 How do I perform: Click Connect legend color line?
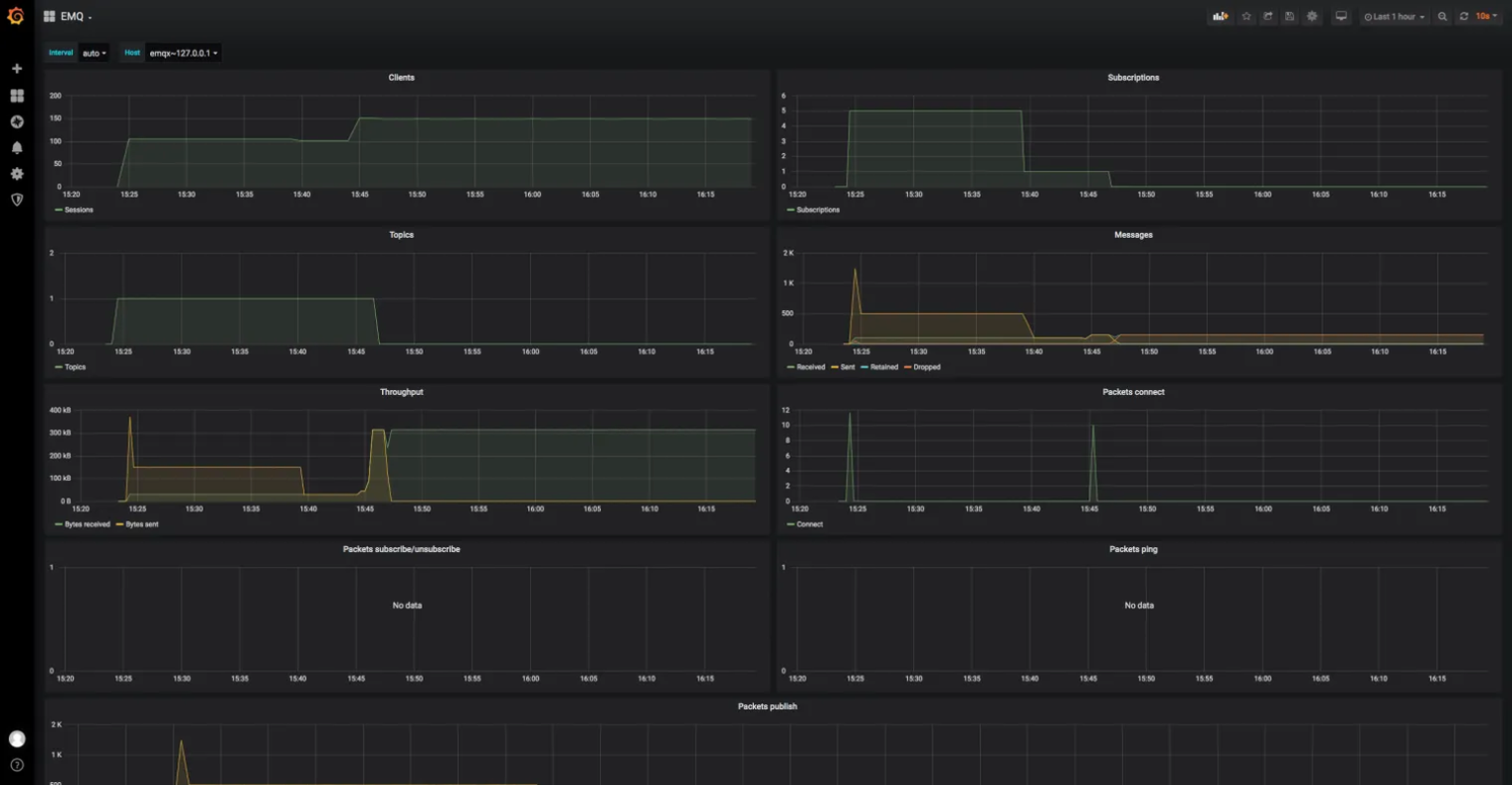click(791, 524)
